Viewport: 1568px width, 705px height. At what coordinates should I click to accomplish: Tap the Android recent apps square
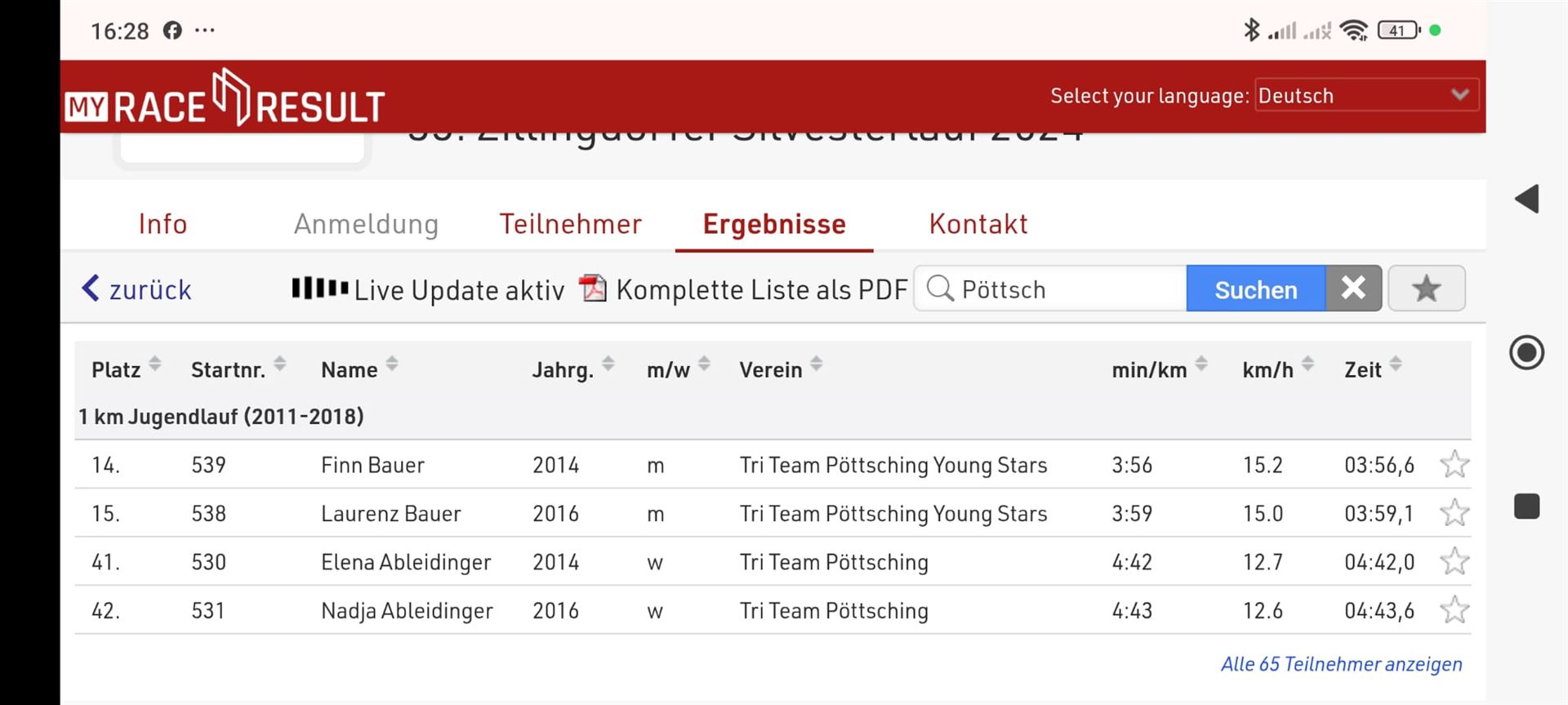coord(1526,506)
